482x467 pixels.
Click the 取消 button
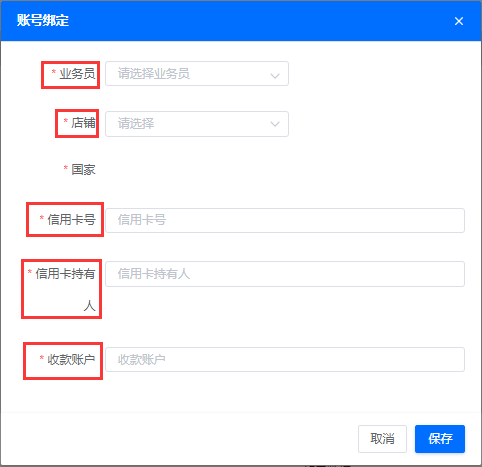pos(382,439)
